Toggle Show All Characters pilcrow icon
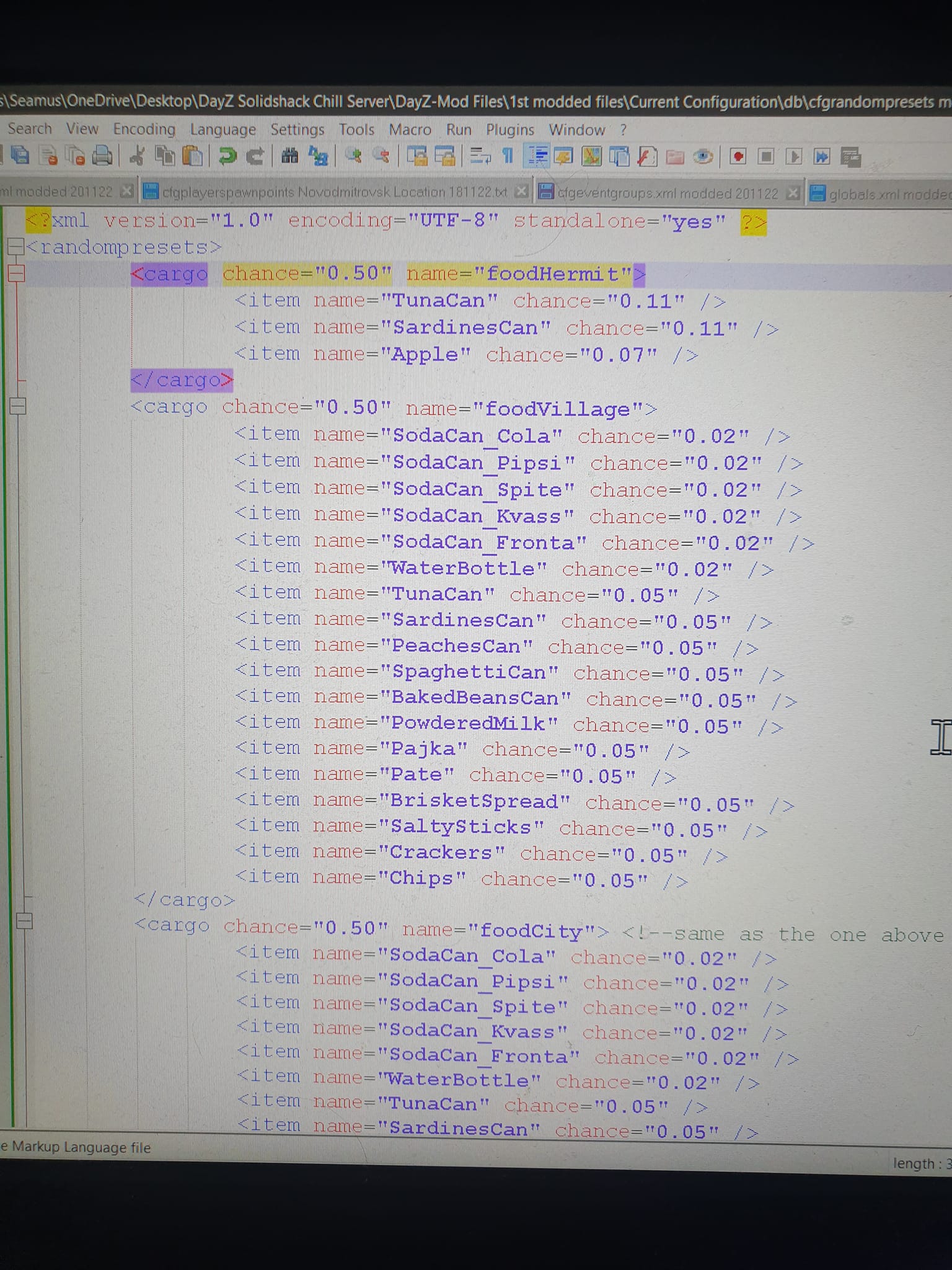 coord(507,156)
